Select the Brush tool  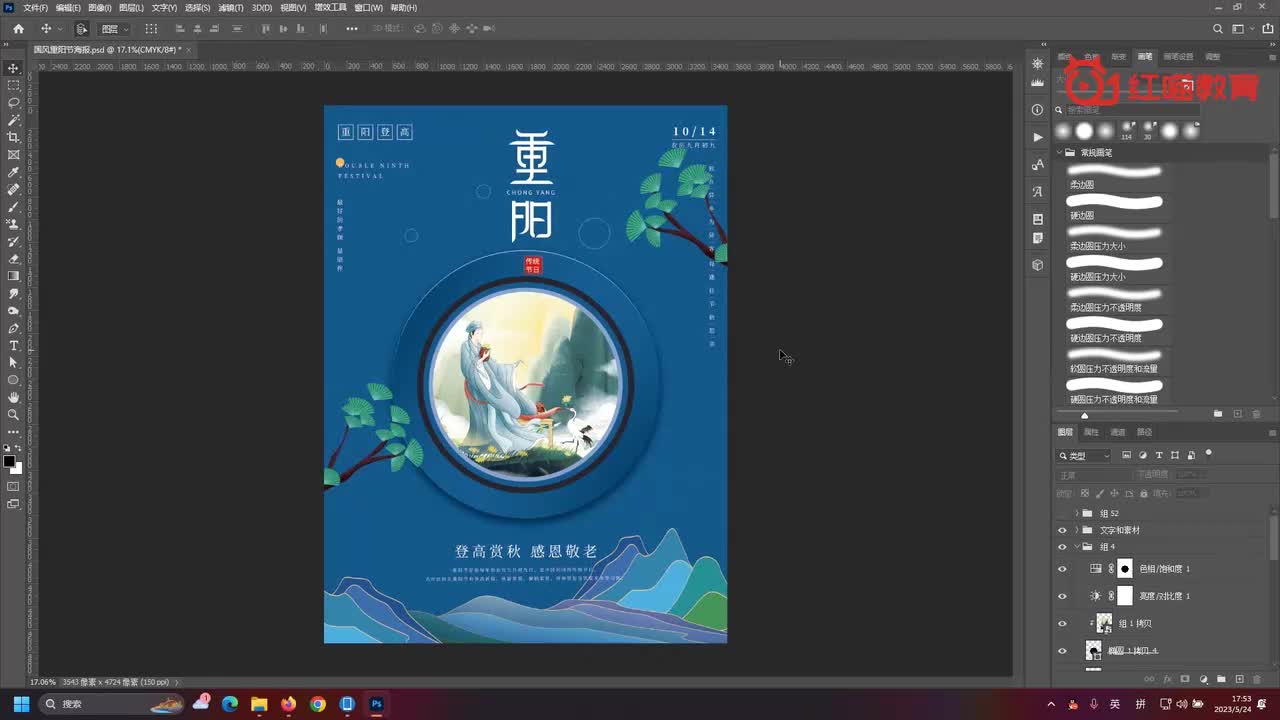pyautogui.click(x=14, y=206)
